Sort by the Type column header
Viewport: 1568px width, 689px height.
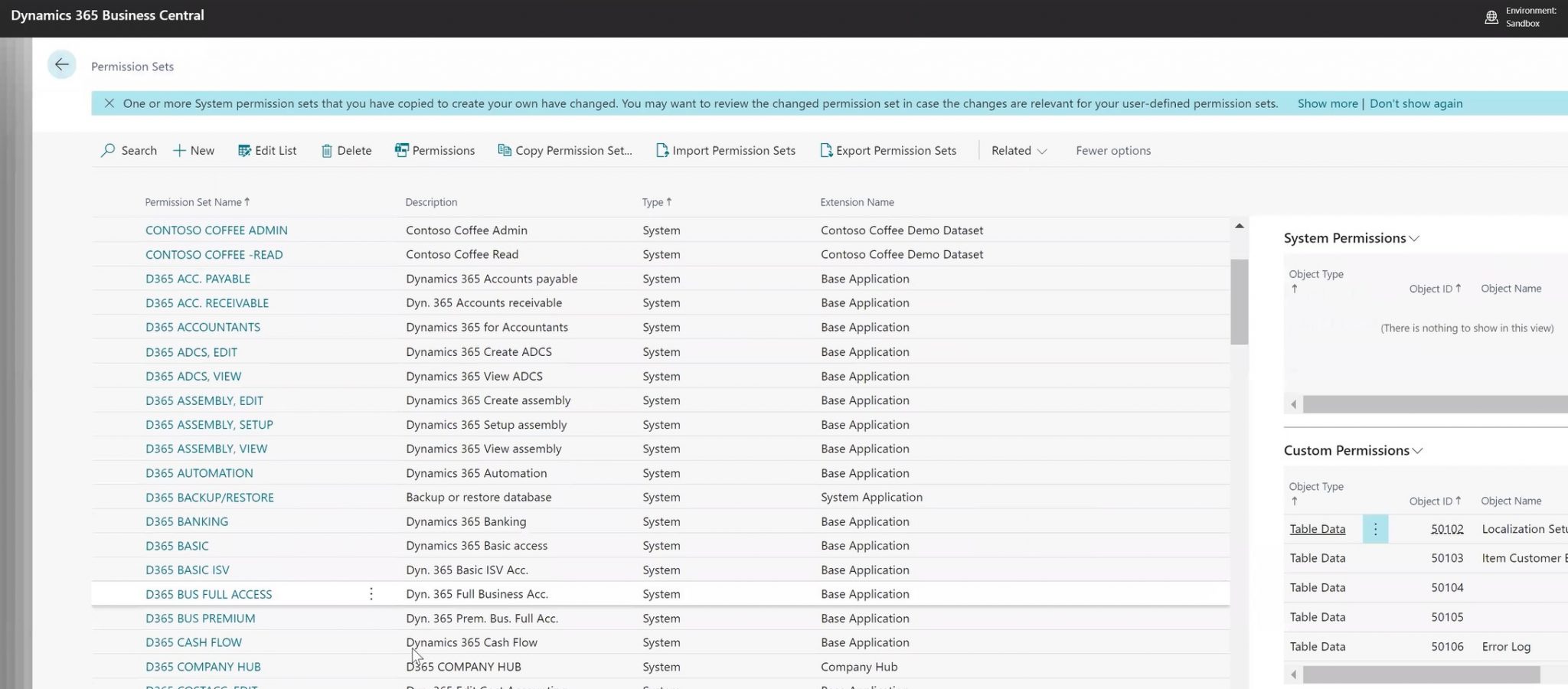(656, 202)
